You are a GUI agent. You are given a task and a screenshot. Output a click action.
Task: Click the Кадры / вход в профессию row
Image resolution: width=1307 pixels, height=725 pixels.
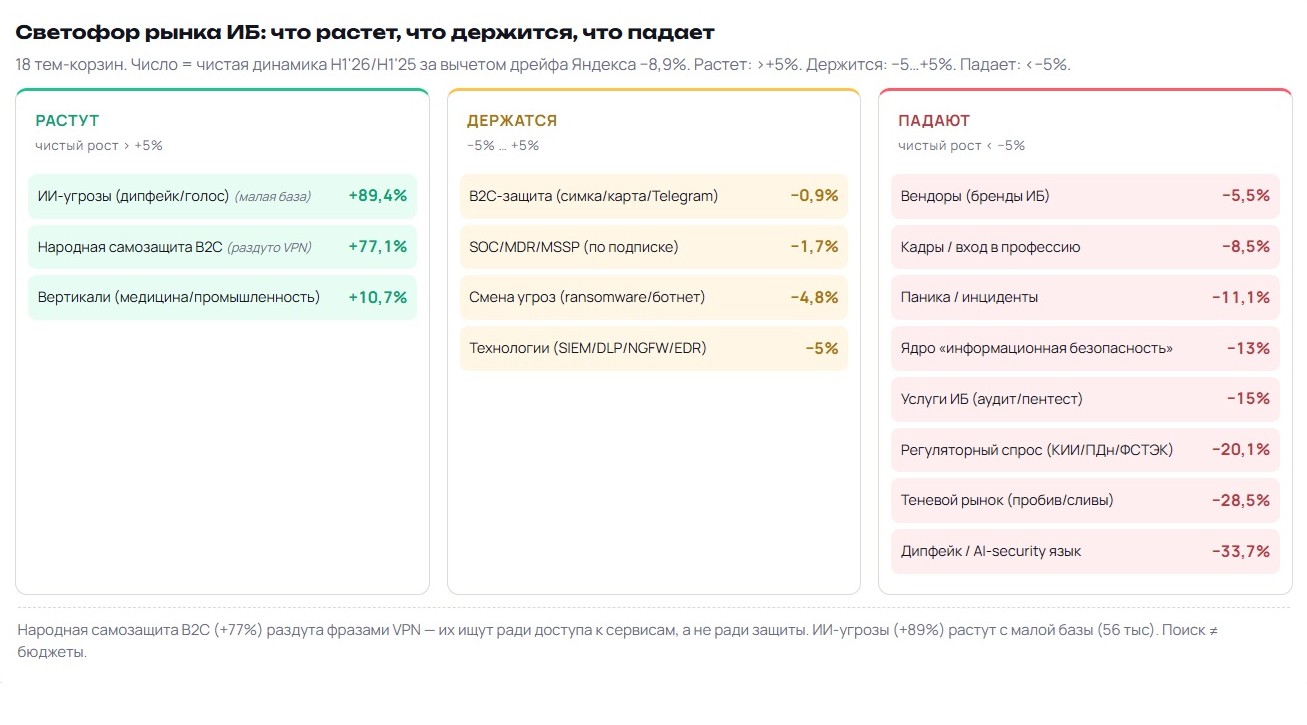(1085, 246)
